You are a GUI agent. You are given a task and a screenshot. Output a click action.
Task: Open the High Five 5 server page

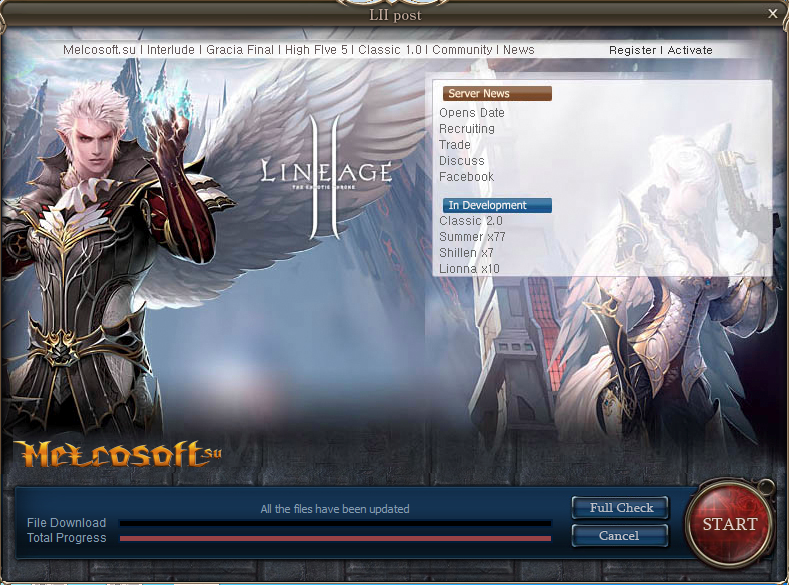(316, 50)
